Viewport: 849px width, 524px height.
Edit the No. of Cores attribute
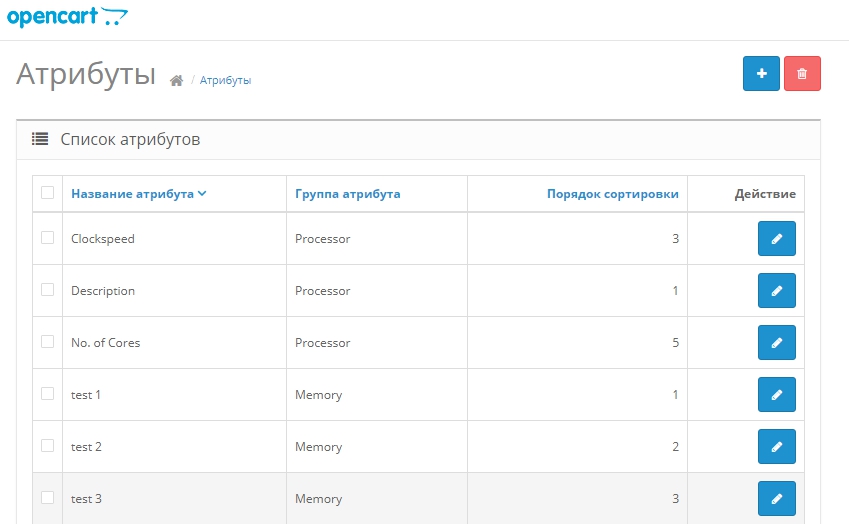(x=776, y=343)
